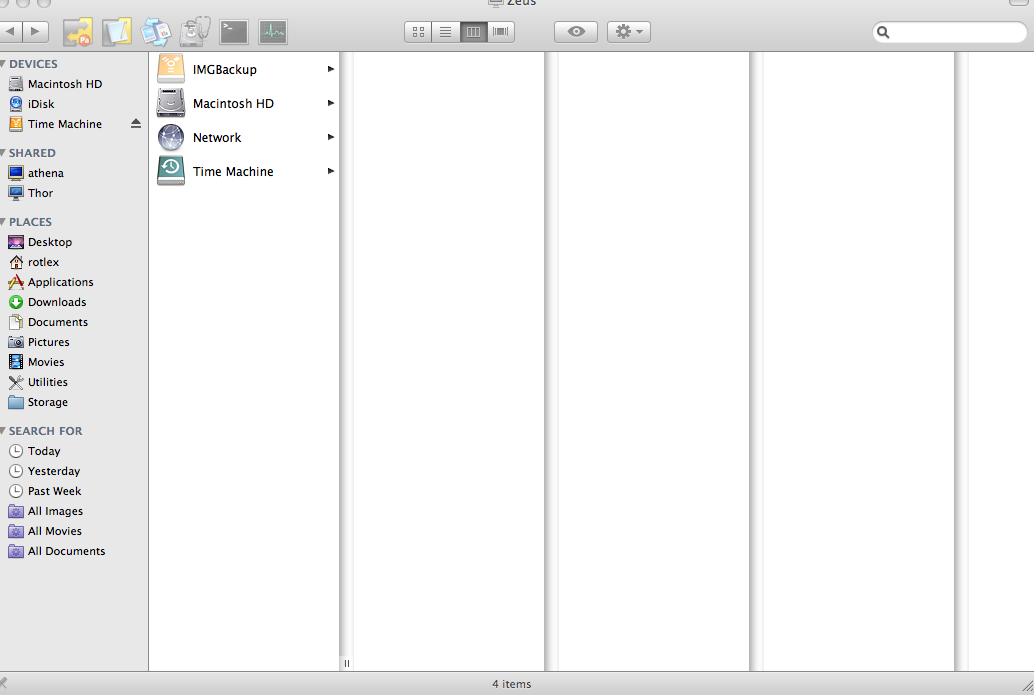Switch to Cover Flow view
Viewport: 1034px width, 695px height.
click(501, 32)
